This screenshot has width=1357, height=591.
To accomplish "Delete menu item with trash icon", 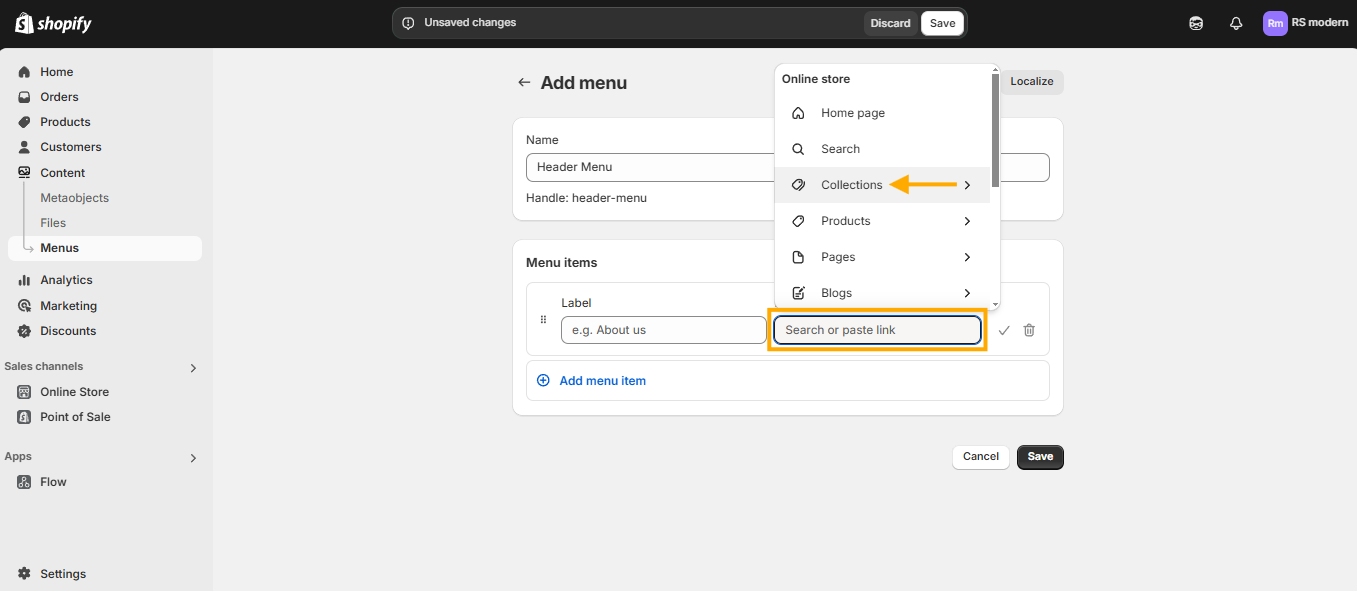I will click(1029, 330).
